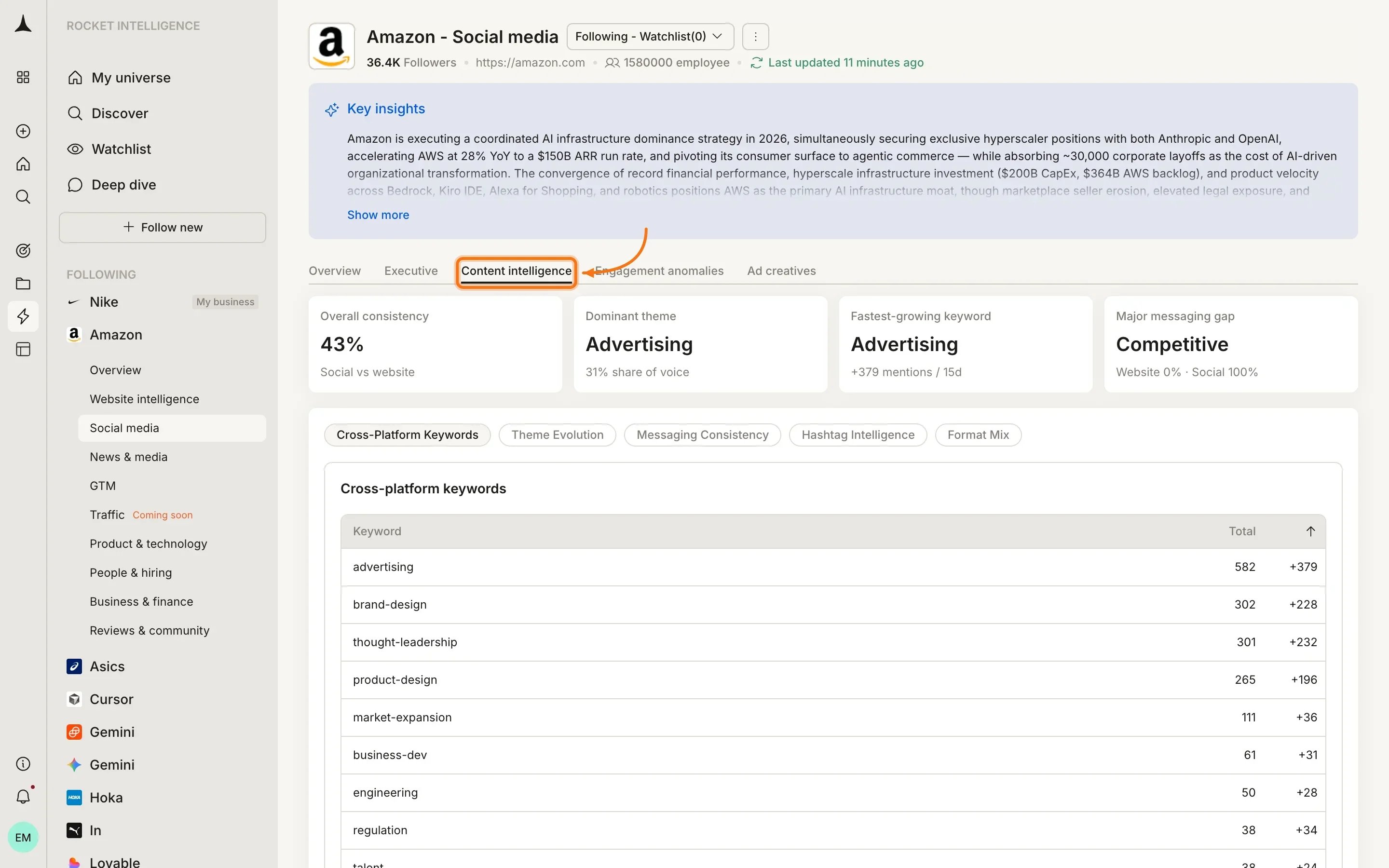The width and height of the screenshot is (1389, 868).
Task: Go to My universe
Action: pos(120,78)
